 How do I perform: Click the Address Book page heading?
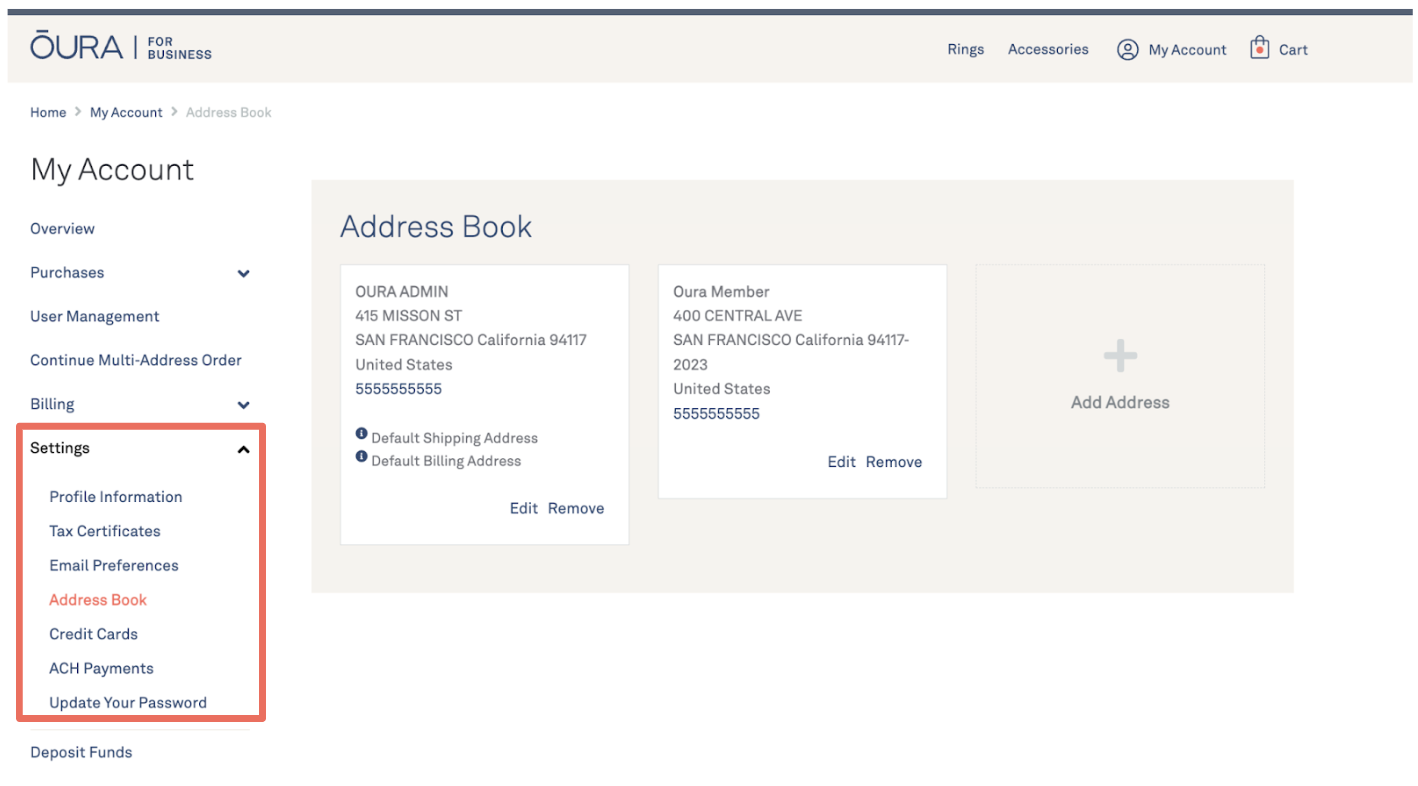click(x=436, y=226)
